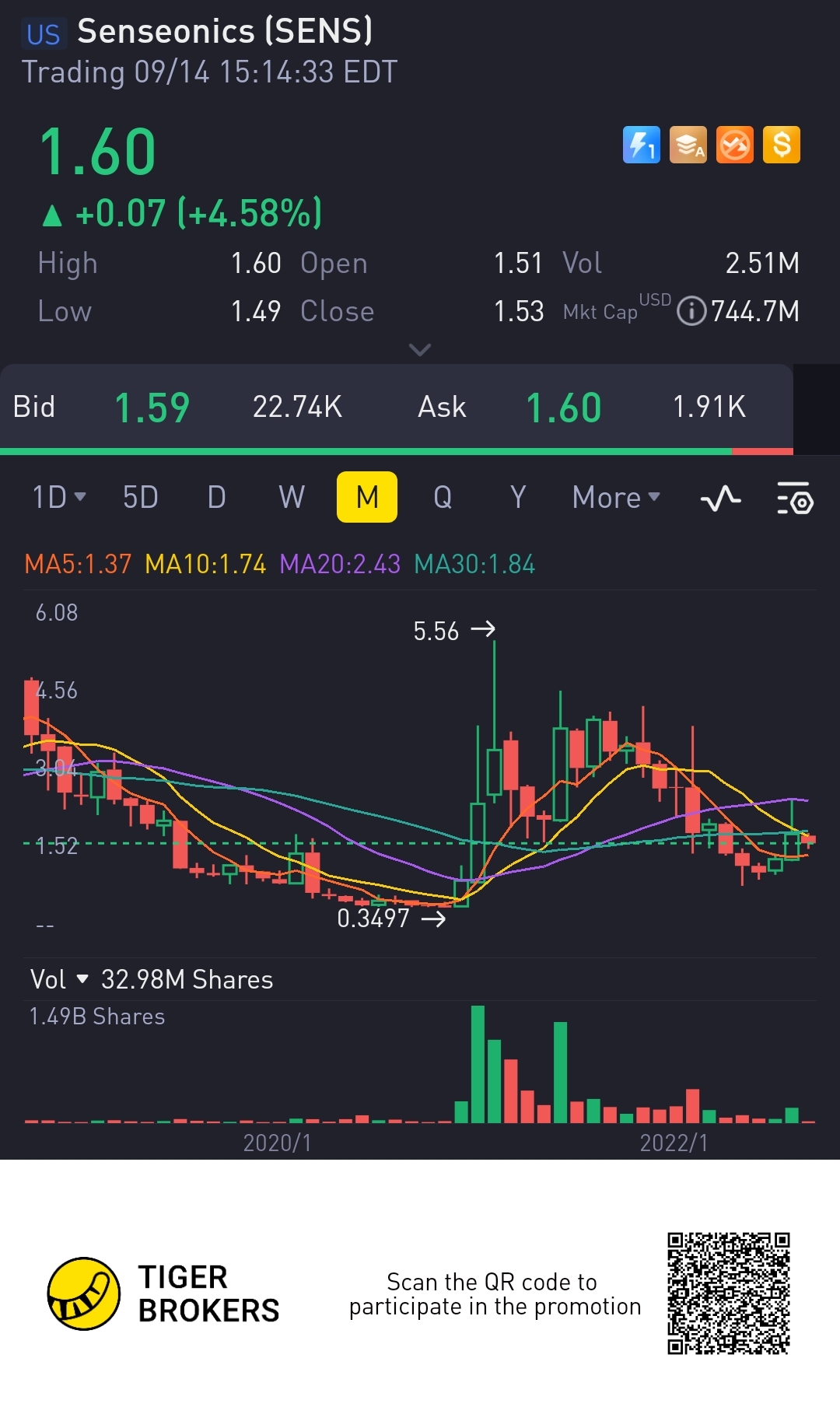This screenshot has height=1428, width=840.
Task: Tap the yellow dollar sign icon
Action: pyautogui.click(x=782, y=145)
